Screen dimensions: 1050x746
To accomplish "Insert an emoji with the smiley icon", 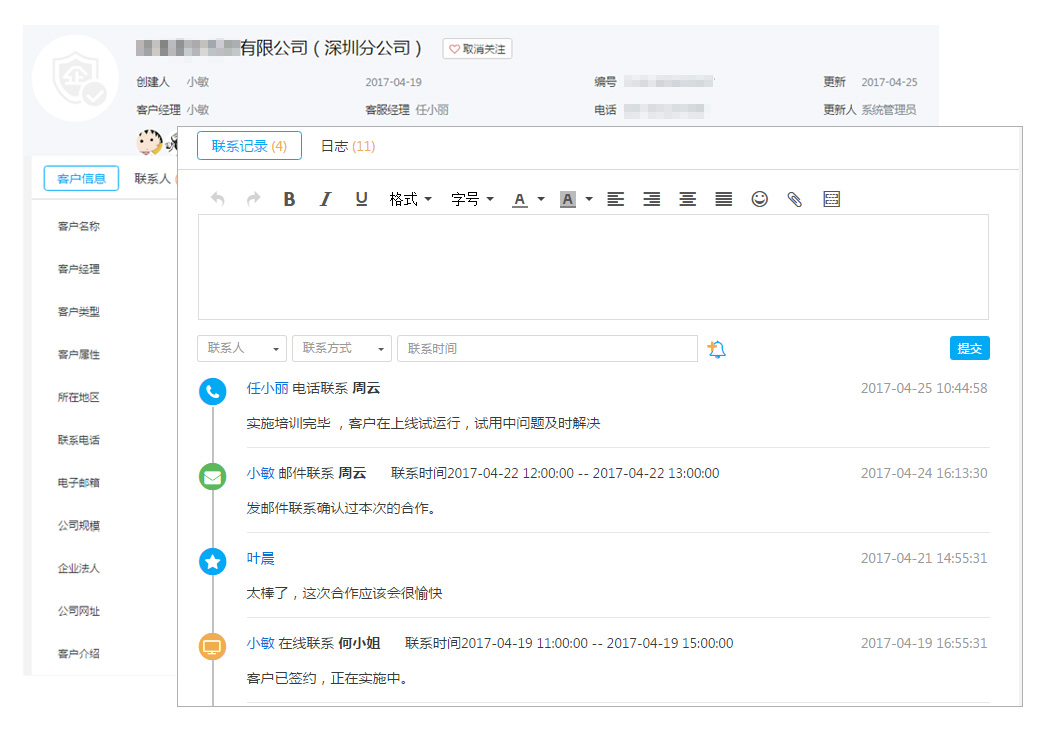I will [759, 199].
